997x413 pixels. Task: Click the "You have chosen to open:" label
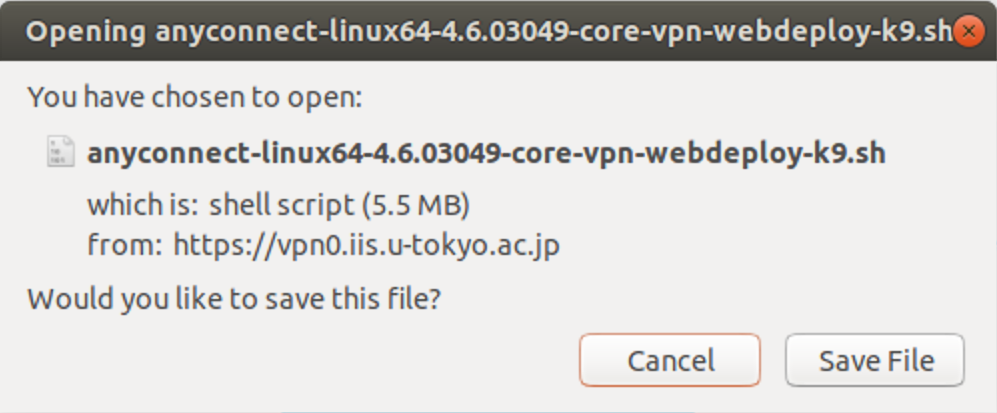(x=195, y=98)
